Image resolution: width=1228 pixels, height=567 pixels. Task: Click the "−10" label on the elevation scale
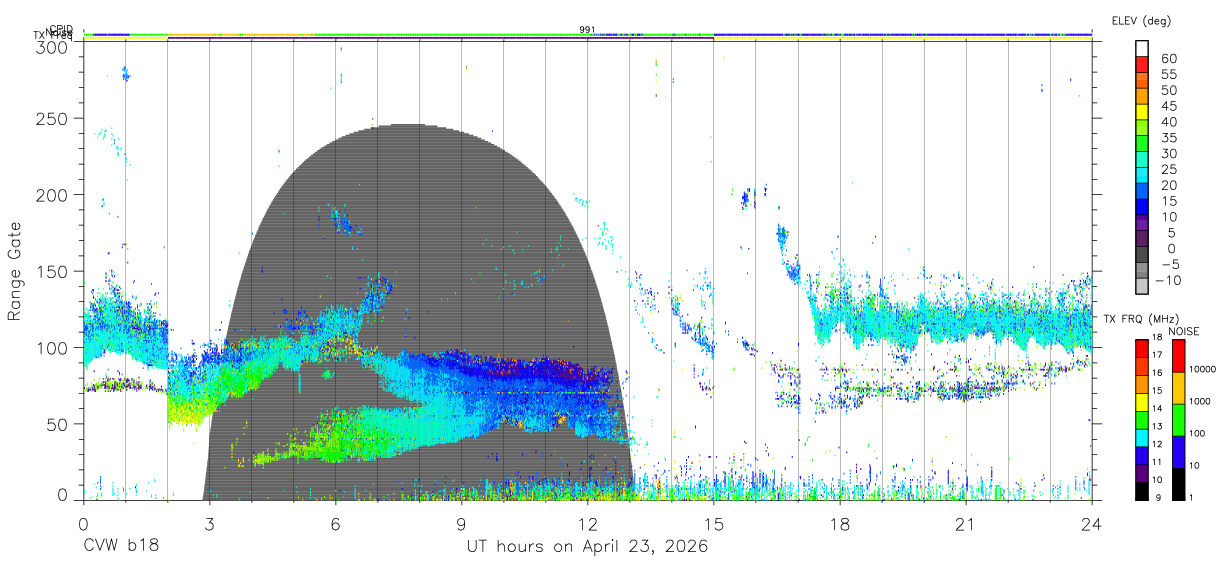click(x=1167, y=279)
